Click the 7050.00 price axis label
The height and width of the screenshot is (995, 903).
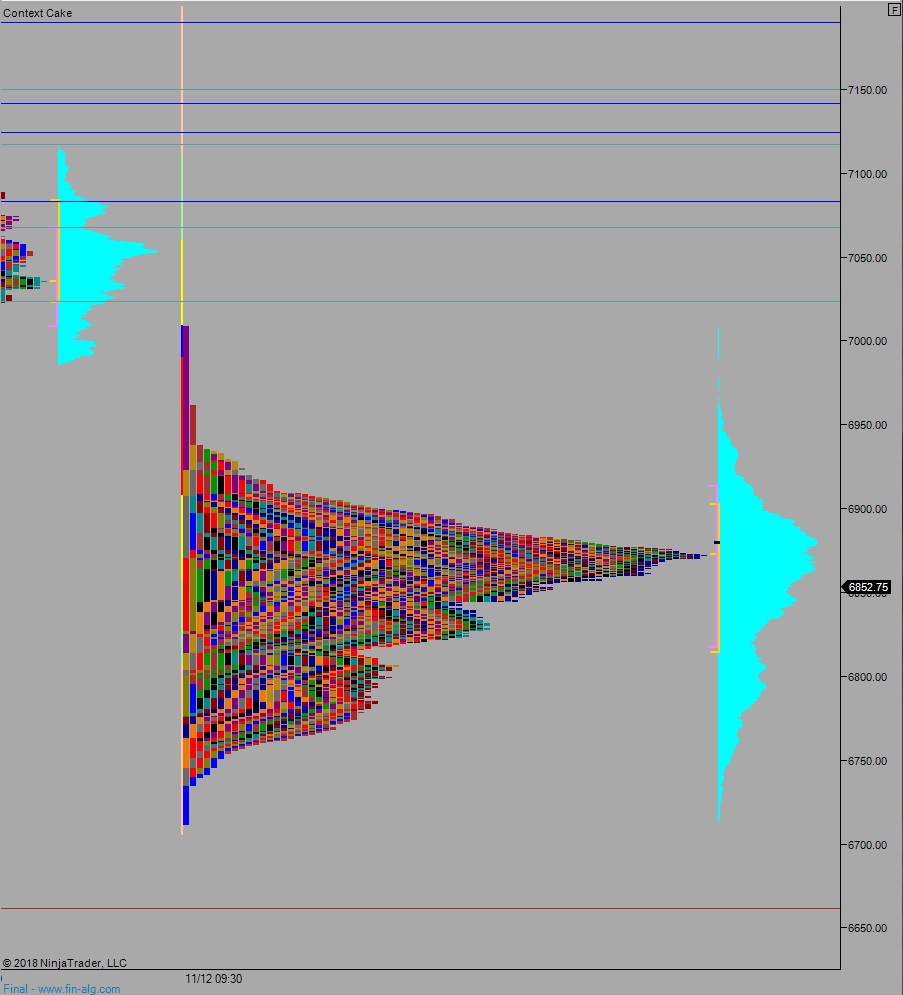click(x=867, y=258)
